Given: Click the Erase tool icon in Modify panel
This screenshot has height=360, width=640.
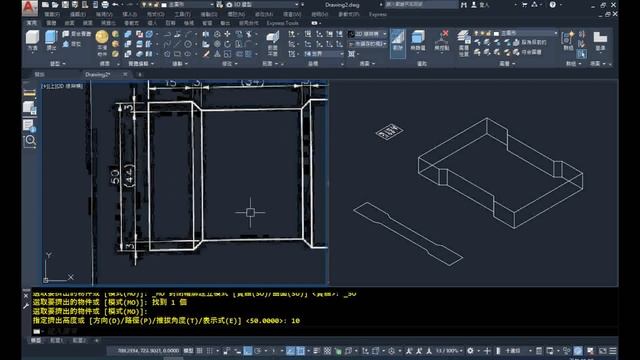Looking at the screenshot, I should [207, 54].
